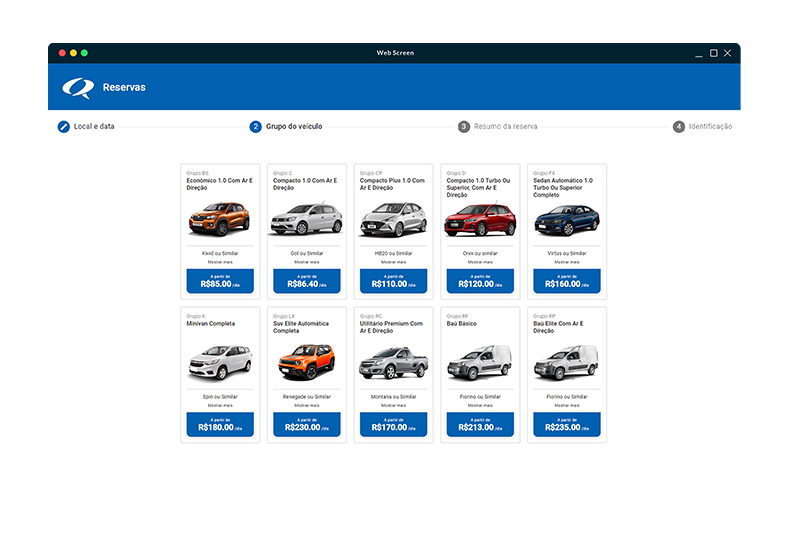Click 'Baú Básico' card title
Viewport: 800px width, 538px height.
[462, 324]
